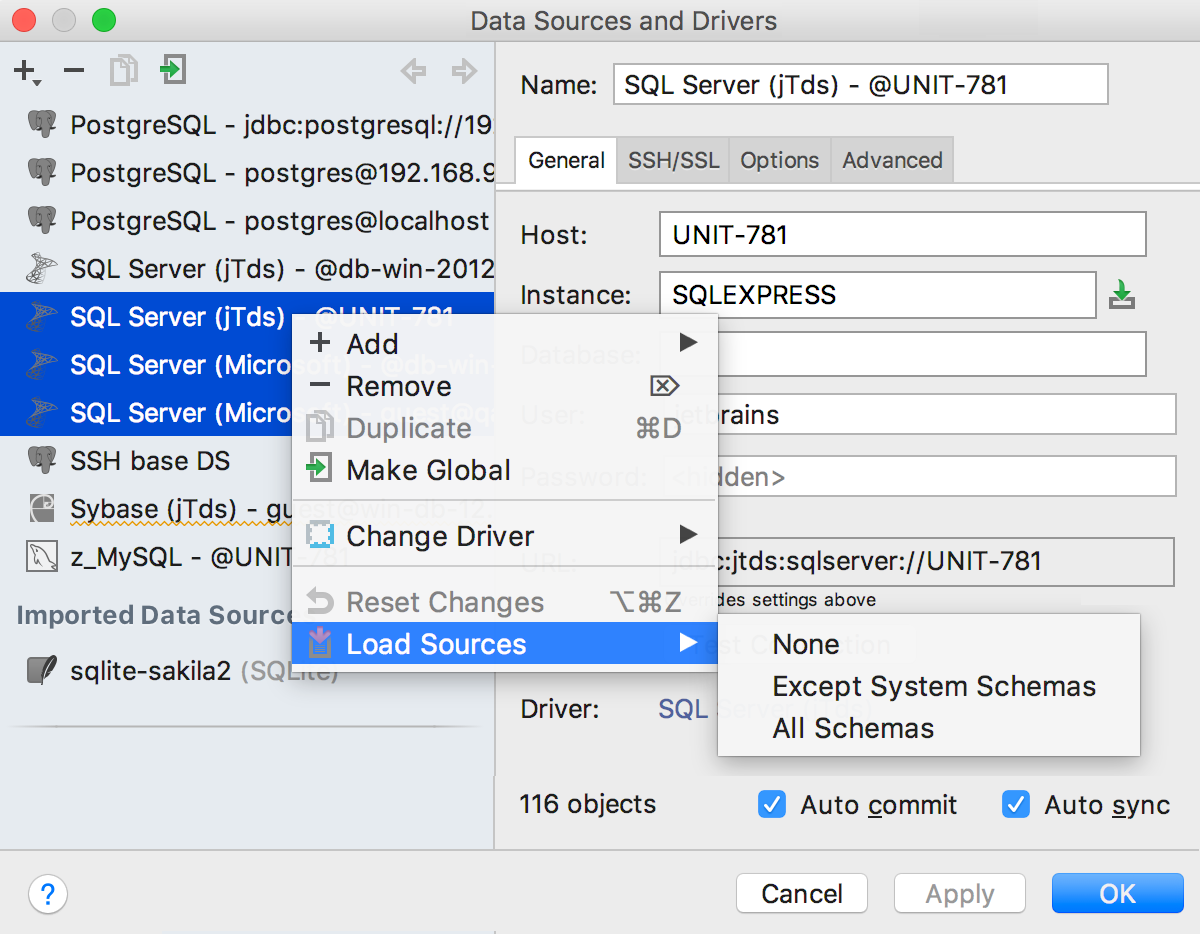Image resolution: width=1200 pixels, height=934 pixels.
Task: Click the elephant icon of postgres@192.168 source
Action: click(42, 172)
